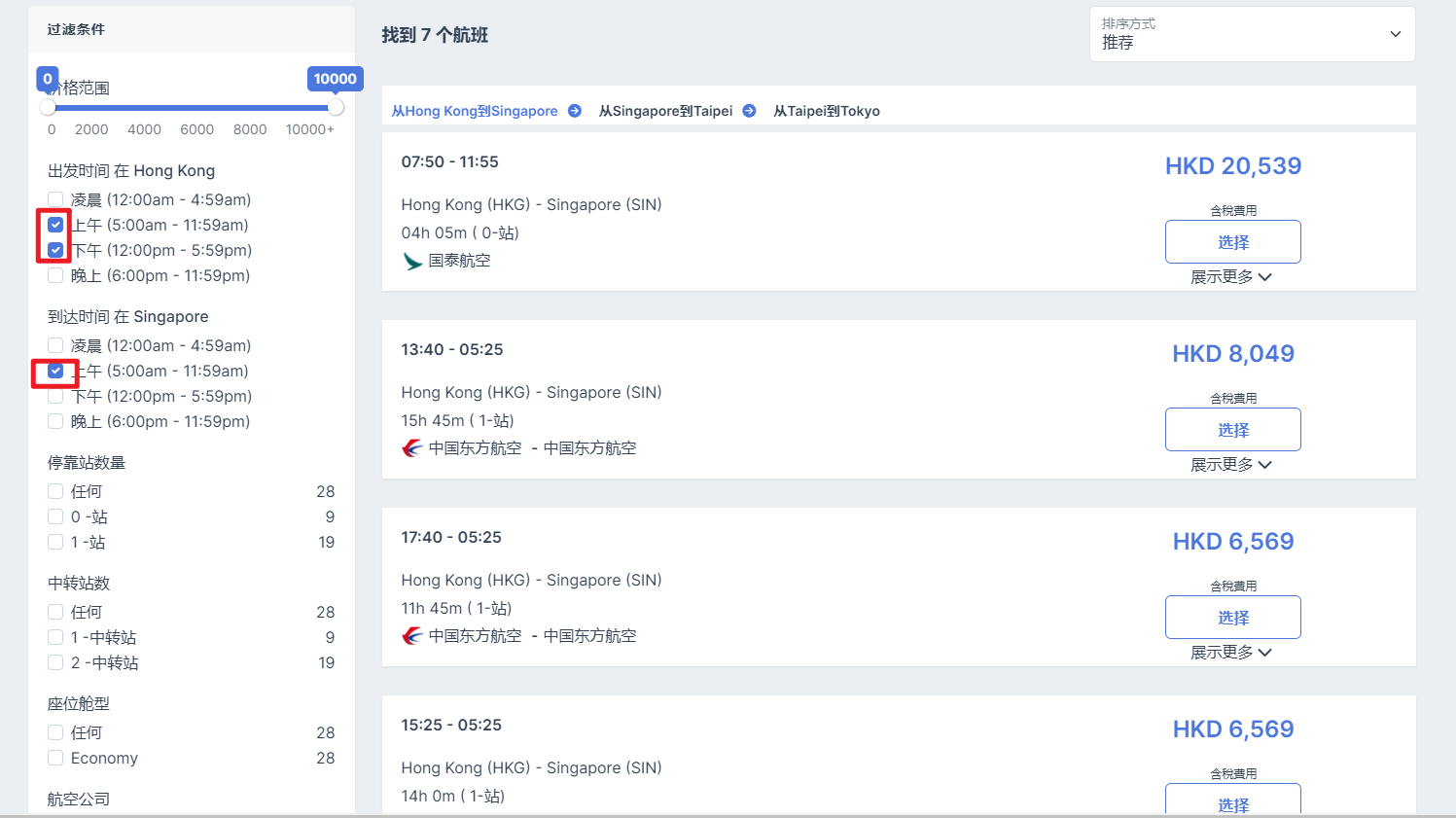Uncheck 上午 Hong Kong departure time filter

tap(55, 225)
